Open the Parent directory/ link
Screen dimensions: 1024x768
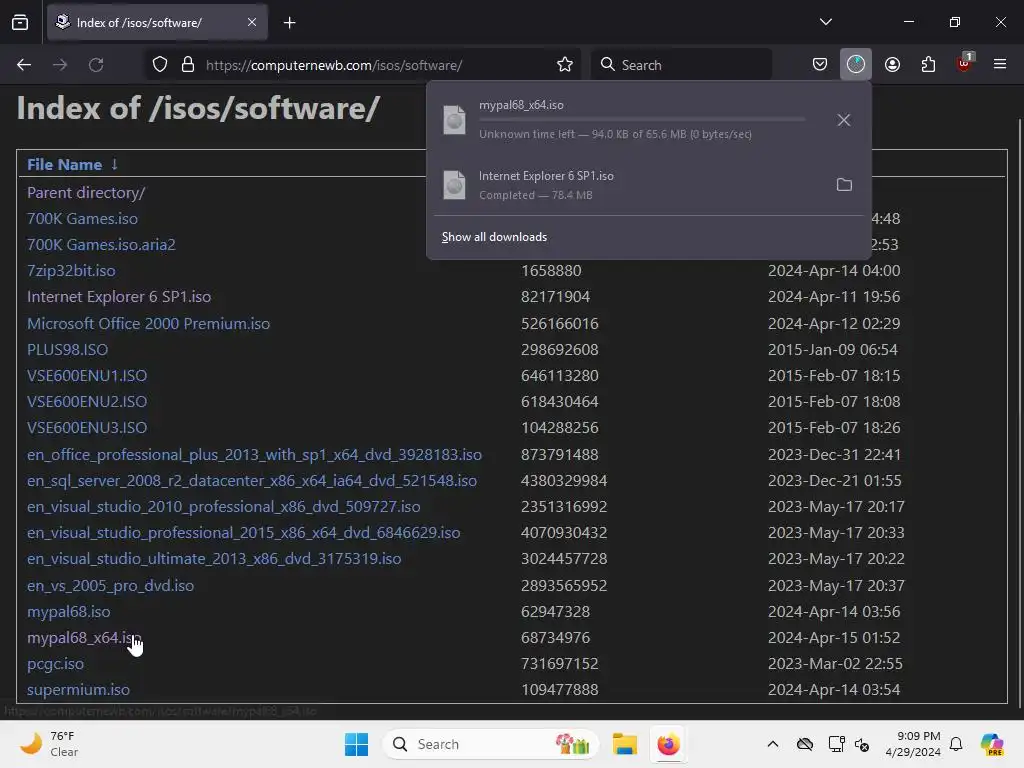(x=86, y=193)
